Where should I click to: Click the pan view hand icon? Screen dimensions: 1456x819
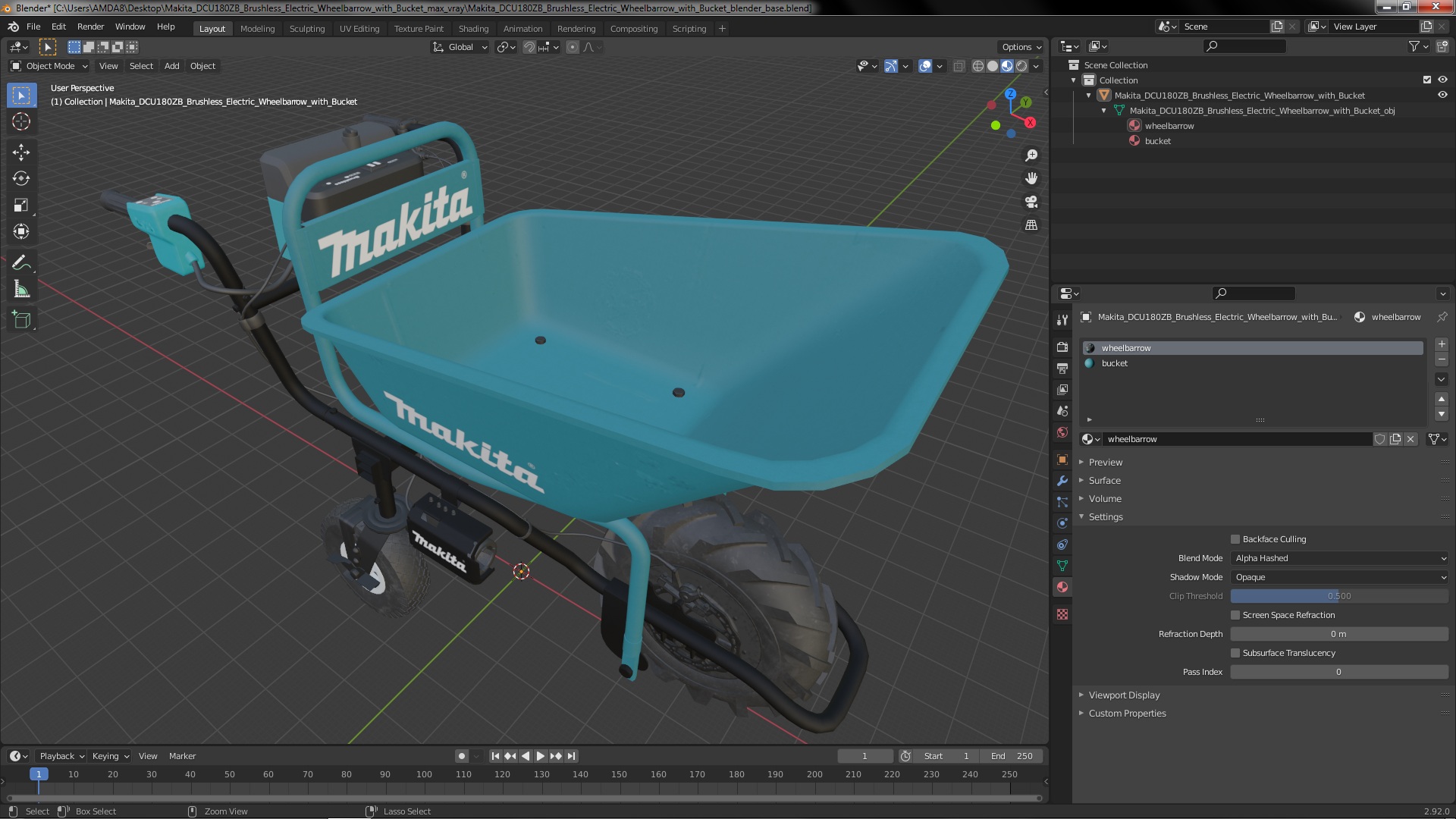point(1031,178)
